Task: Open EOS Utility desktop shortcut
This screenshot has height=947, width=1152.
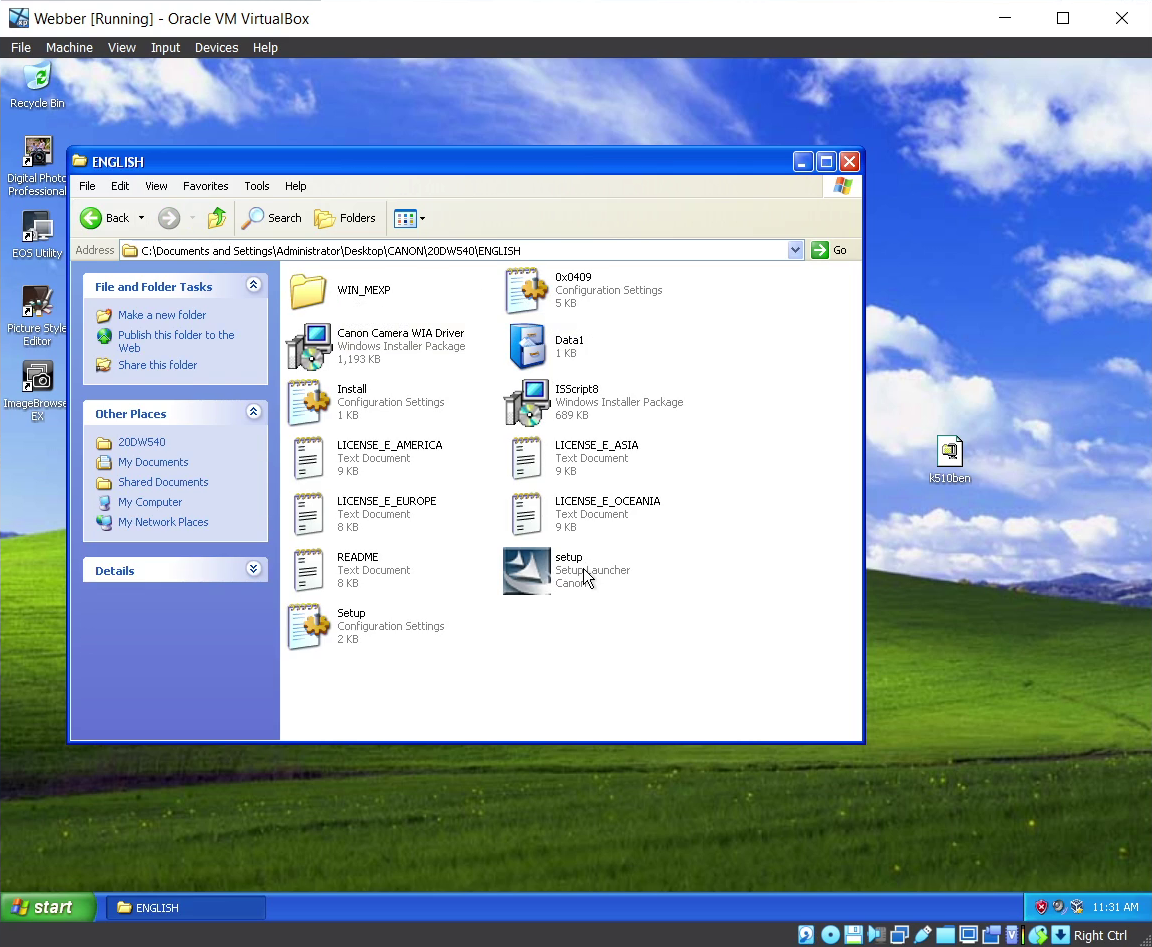Action: point(37,228)
